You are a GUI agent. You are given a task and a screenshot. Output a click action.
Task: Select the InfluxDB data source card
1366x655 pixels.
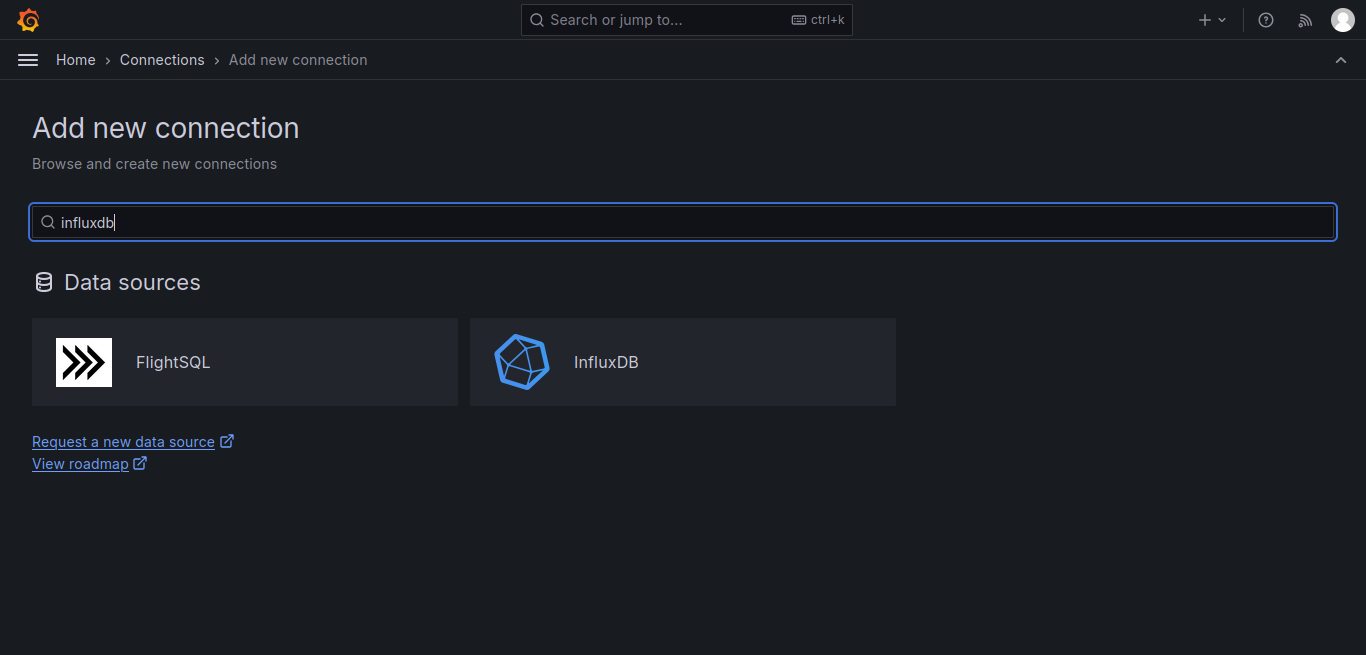coord(683,362)
